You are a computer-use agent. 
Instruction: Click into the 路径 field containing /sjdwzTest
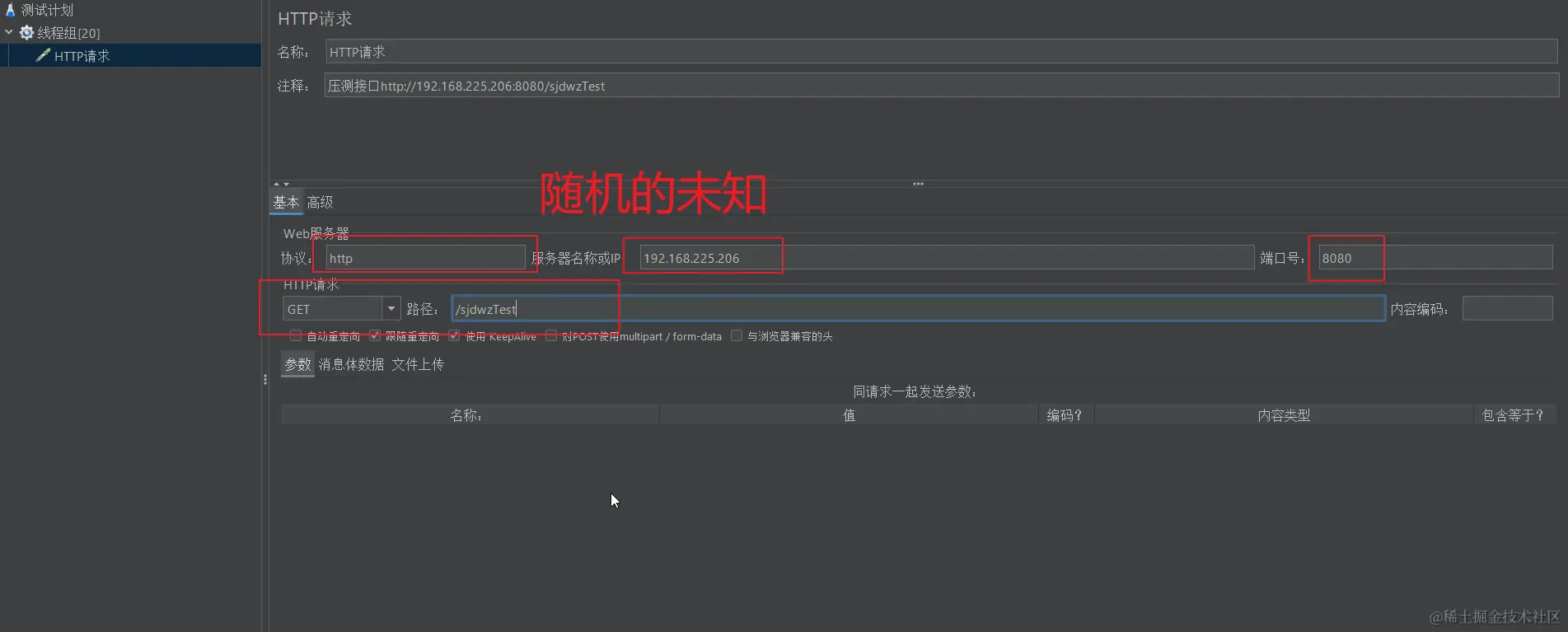919,309
